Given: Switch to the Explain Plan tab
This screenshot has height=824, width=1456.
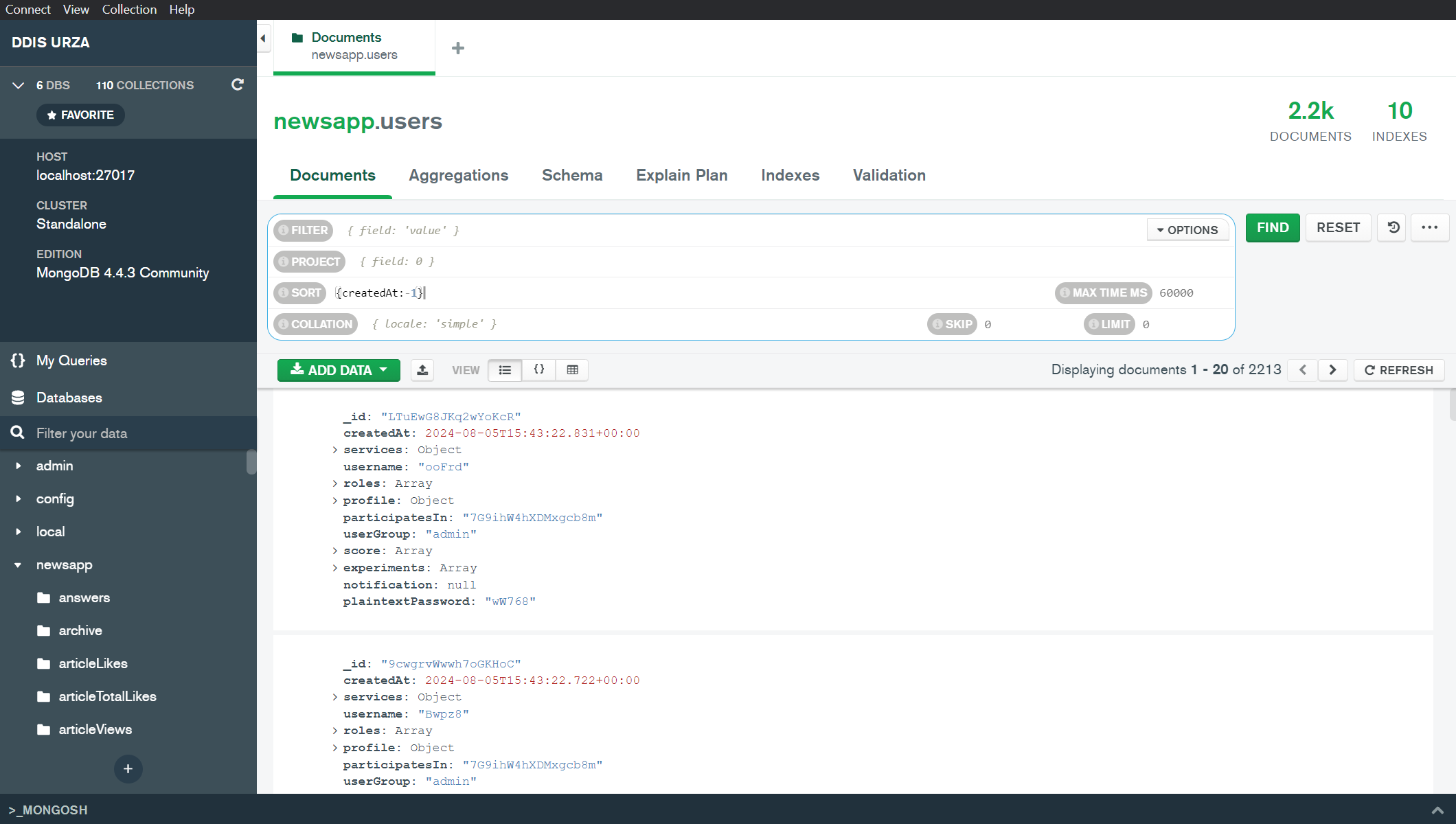Looking at the screenshot, I should (x=682, y=175).
